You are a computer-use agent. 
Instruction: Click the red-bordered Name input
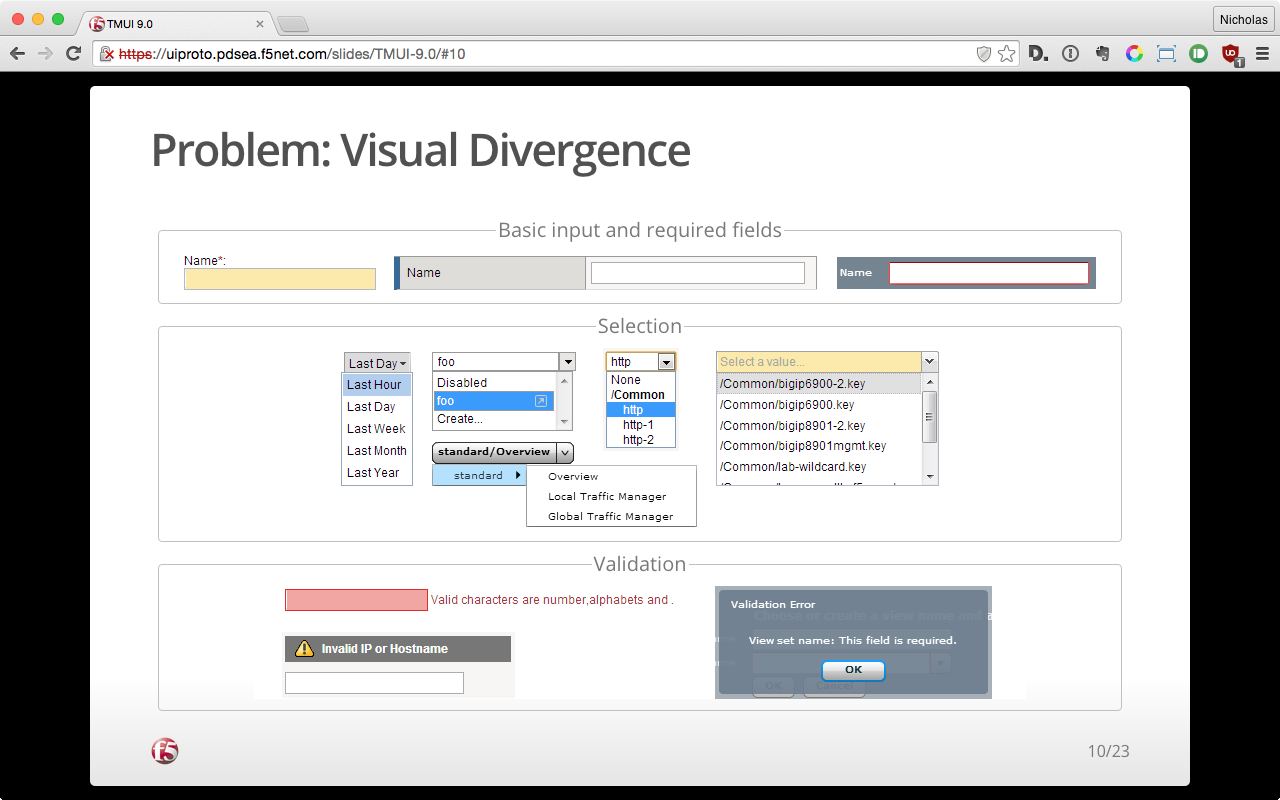pyautogui.click(x=989, y=273)
